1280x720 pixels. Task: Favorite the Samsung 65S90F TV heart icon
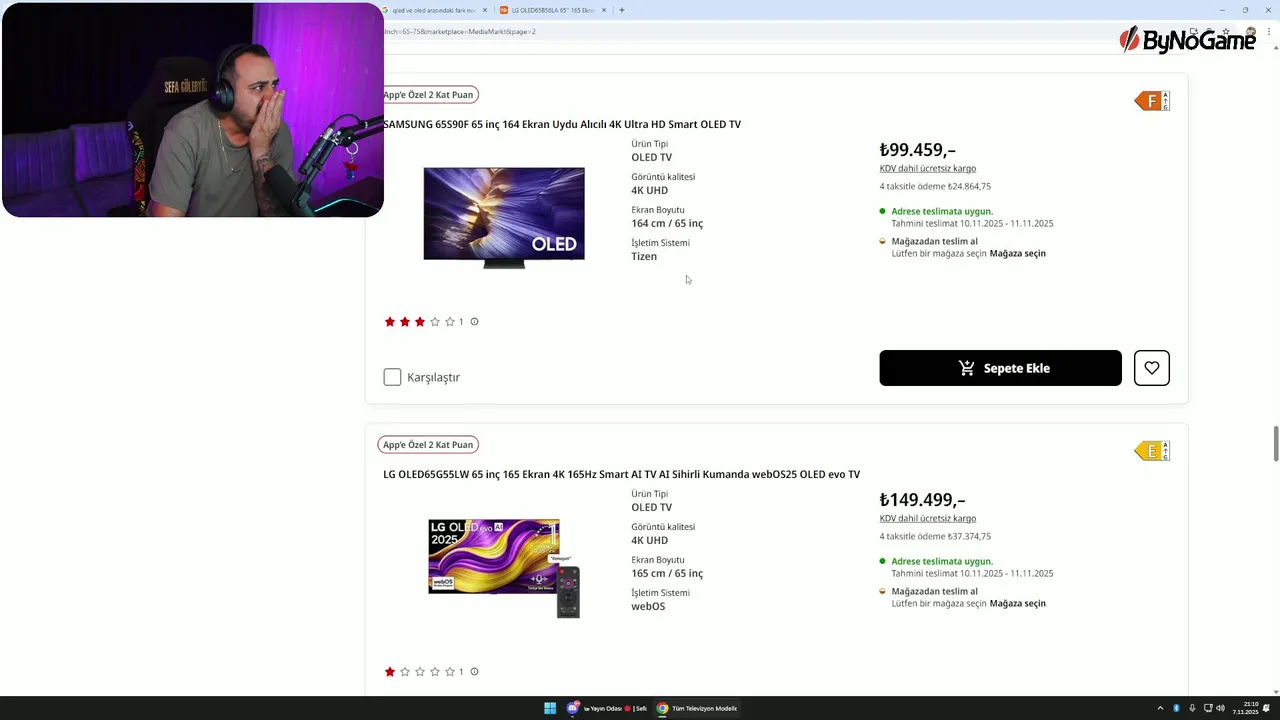1152,368
